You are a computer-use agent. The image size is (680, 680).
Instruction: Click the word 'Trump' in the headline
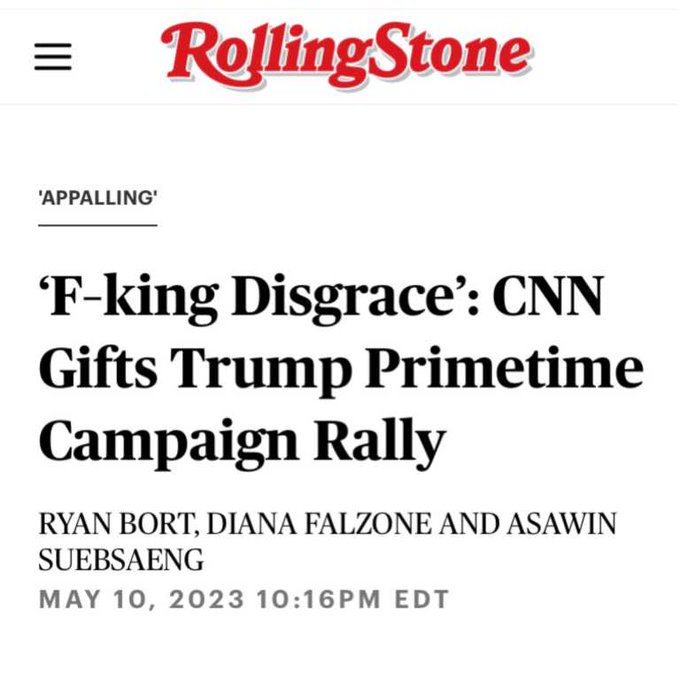click(x=261, y=370)
